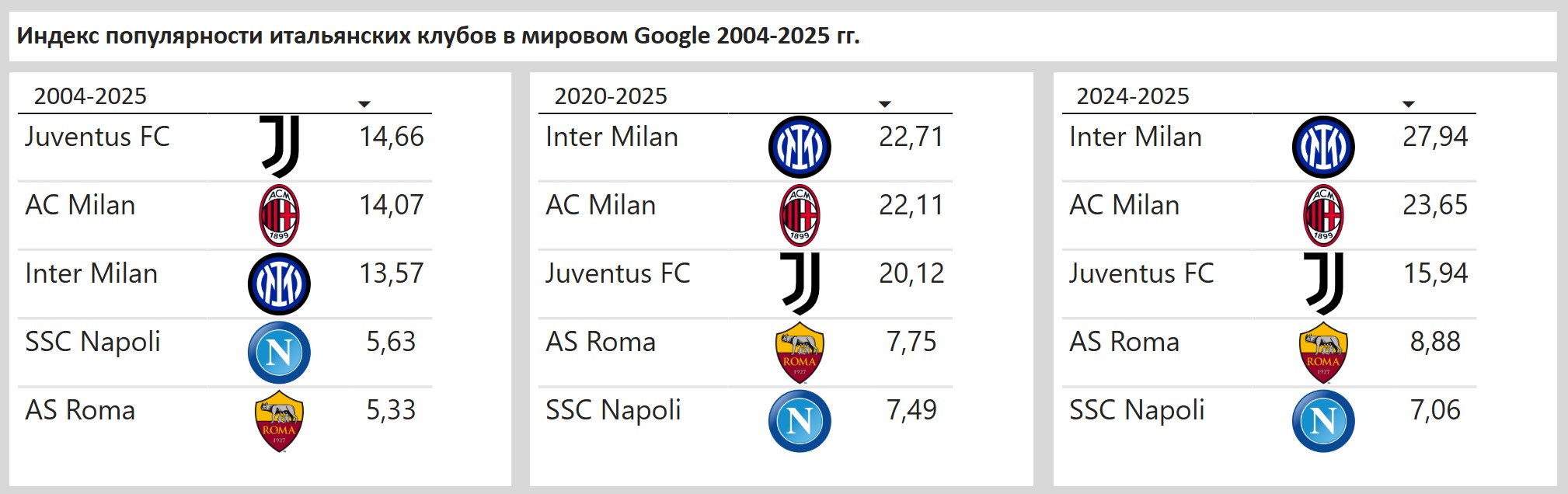Toggle sort arrow in the 2020-2025 table header
The height and width of the screenshot is (494, 1568).
pos(884,103)
